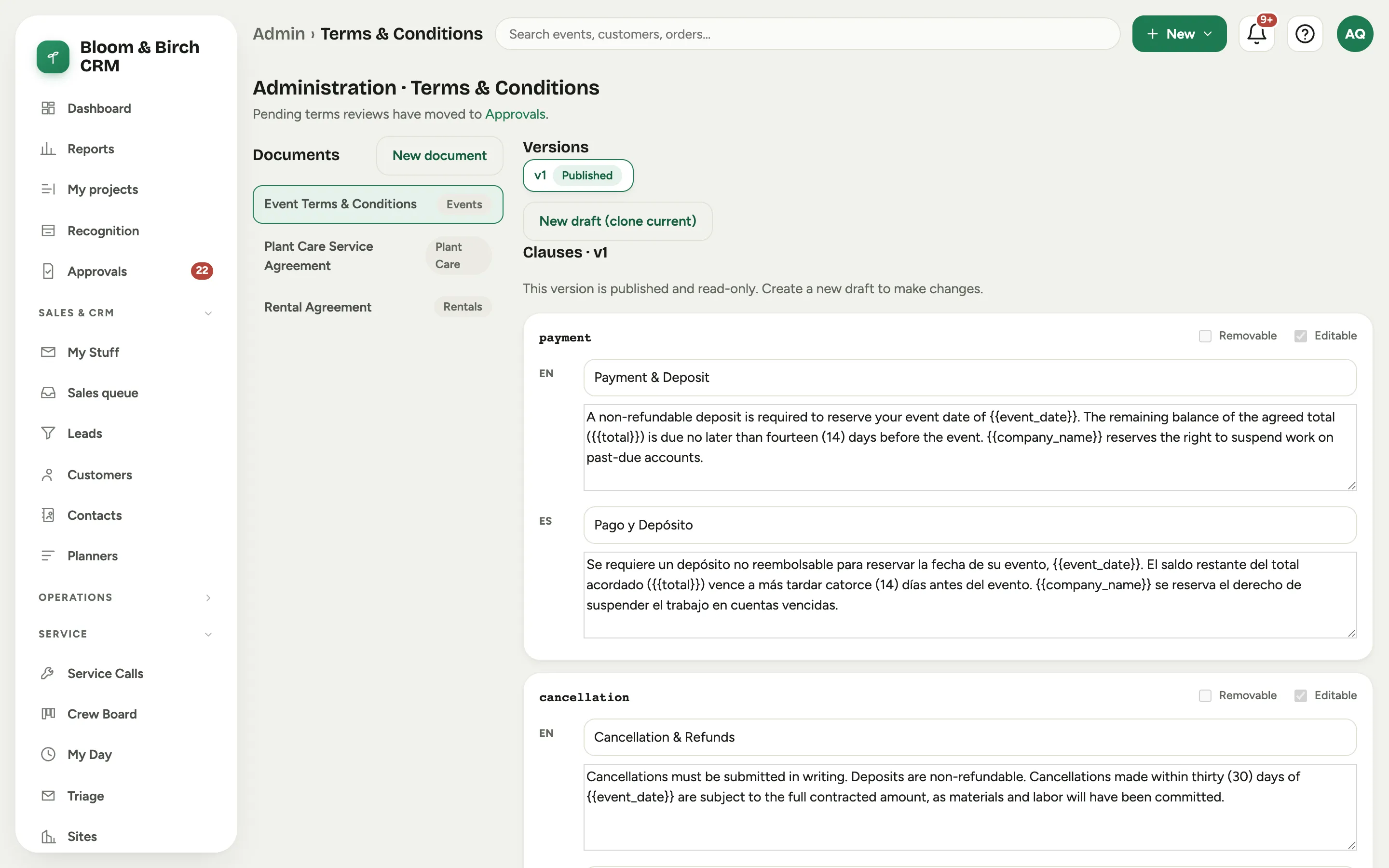Click the Payment & Deposit title field

[970, 377]
